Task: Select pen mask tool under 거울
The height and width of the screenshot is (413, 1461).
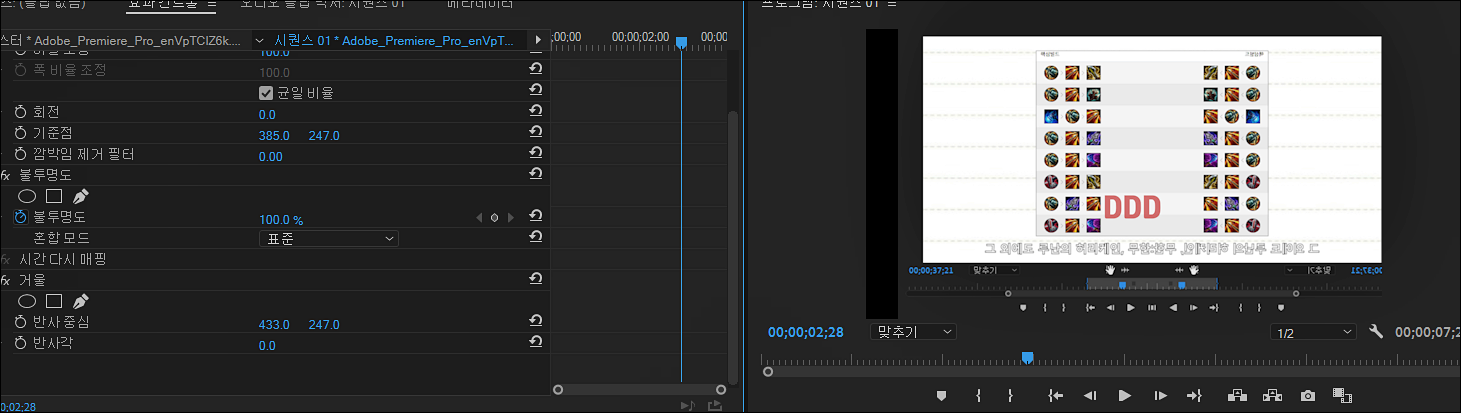Action: click(81, 301)
